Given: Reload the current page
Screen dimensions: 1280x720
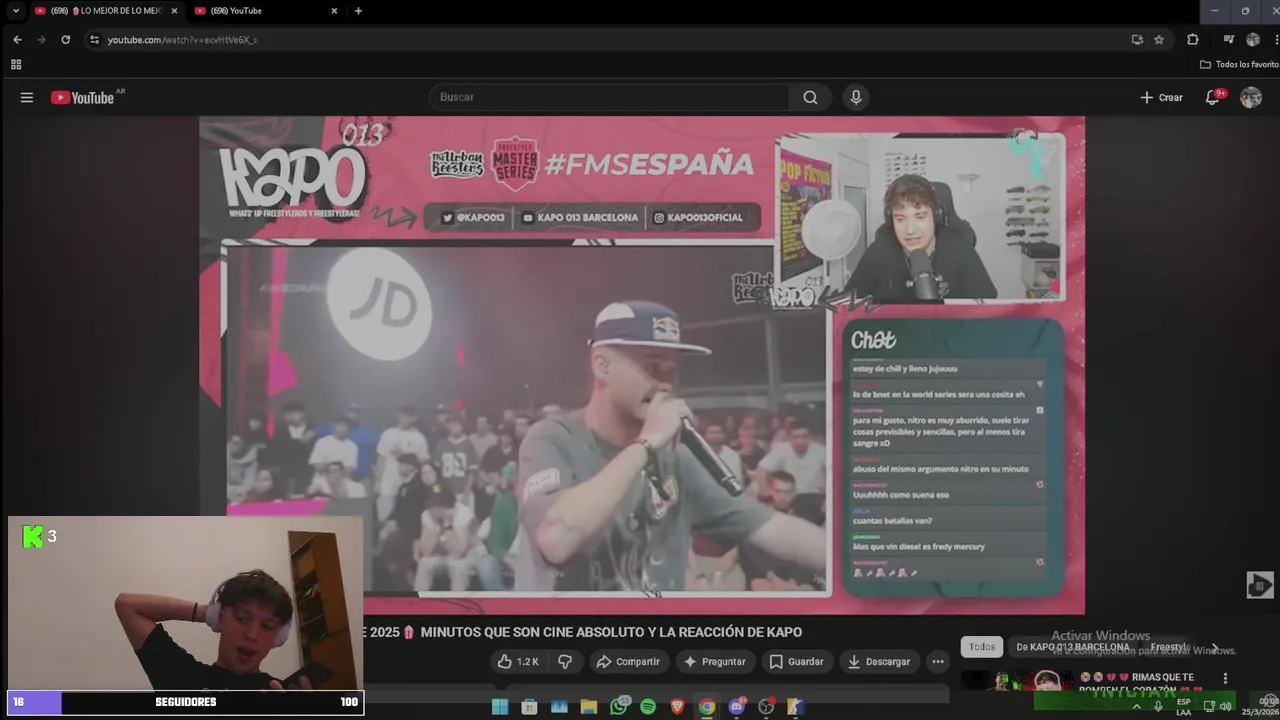Looking at the screenshot, I should pos(65,39).
